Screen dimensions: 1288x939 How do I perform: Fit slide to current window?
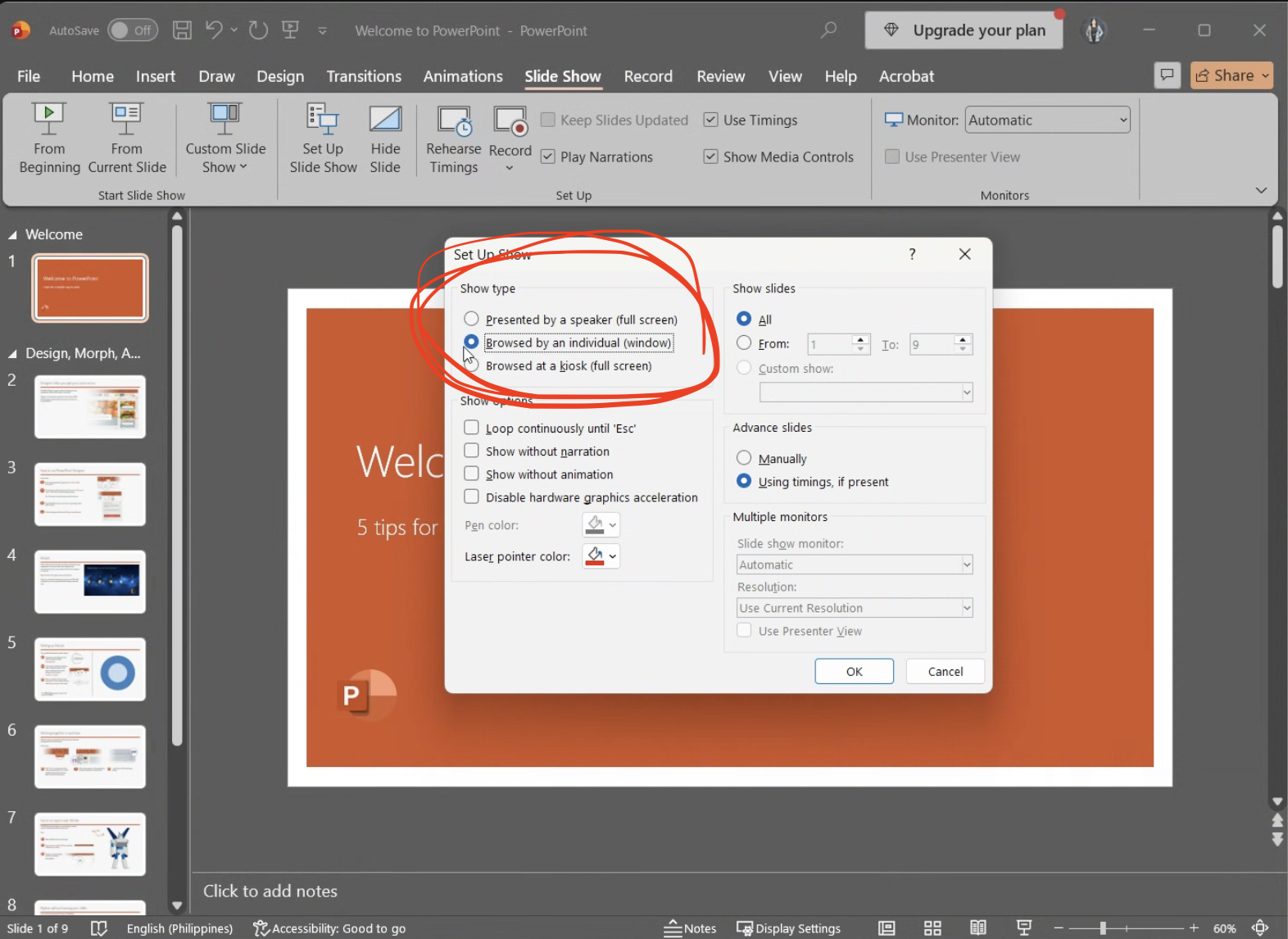[x=1260, y=928]
